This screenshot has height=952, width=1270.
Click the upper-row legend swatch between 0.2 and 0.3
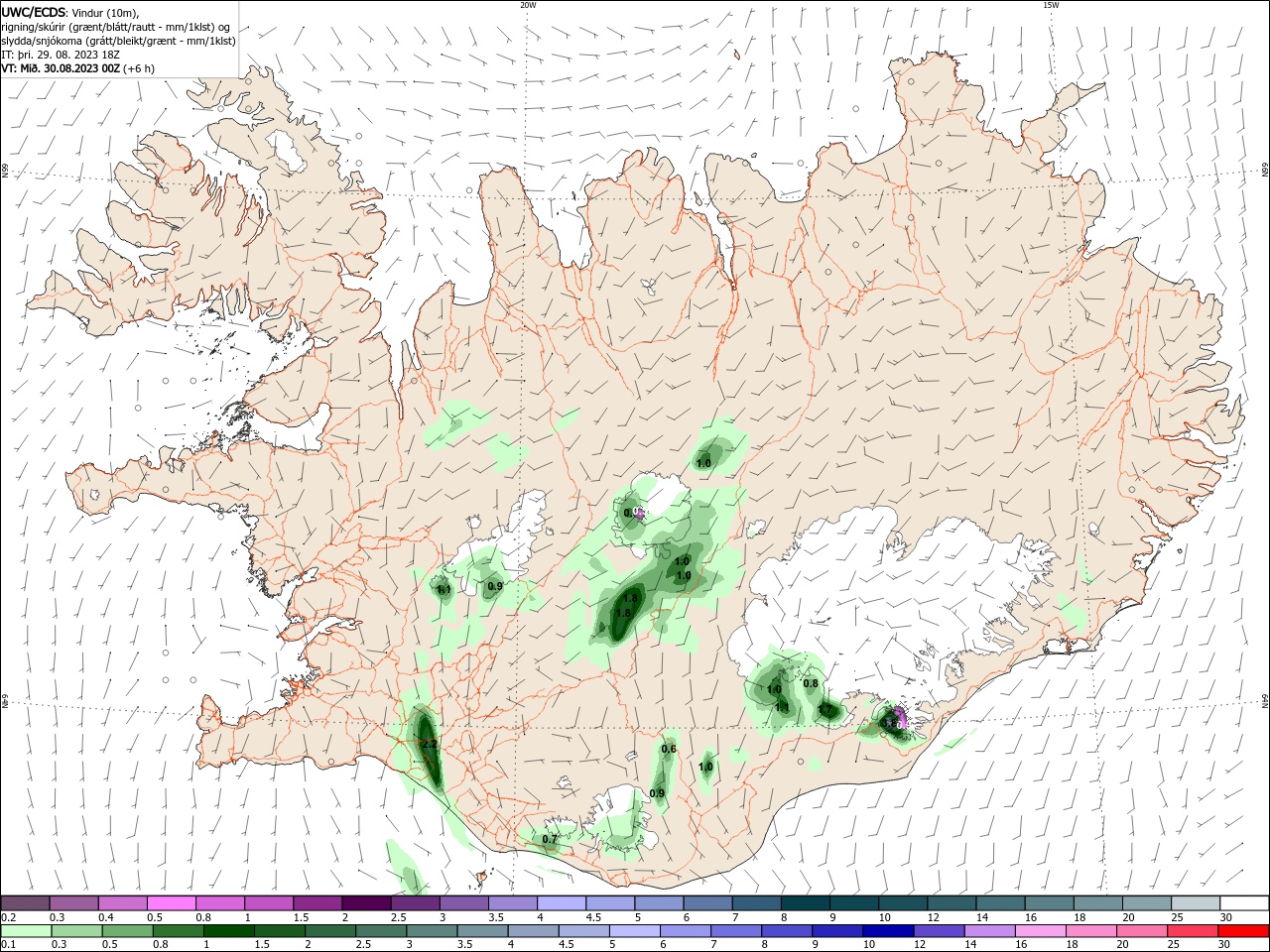click(26, 903)
